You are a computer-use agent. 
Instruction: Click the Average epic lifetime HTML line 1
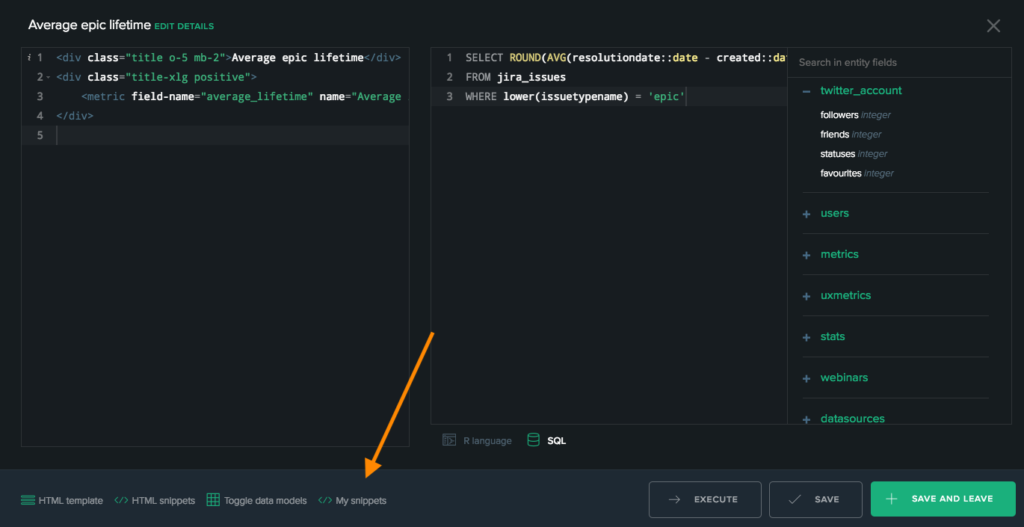tap(228, 57)
